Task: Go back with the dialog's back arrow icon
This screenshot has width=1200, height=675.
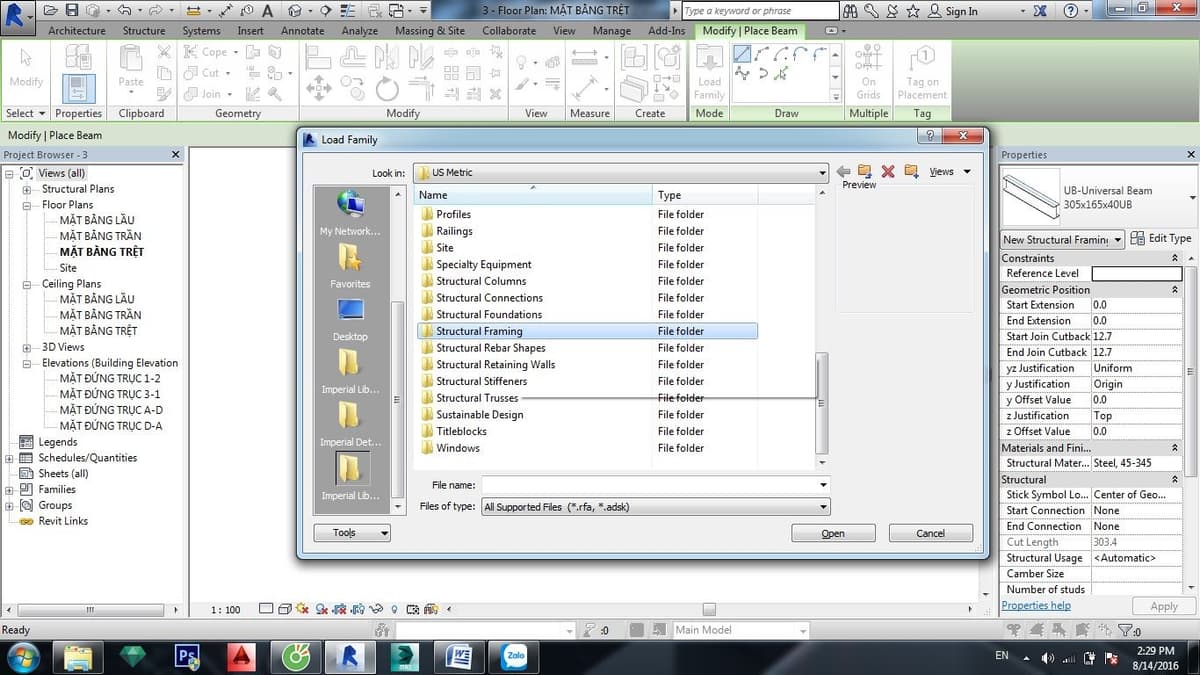Action: click(843, 172)
